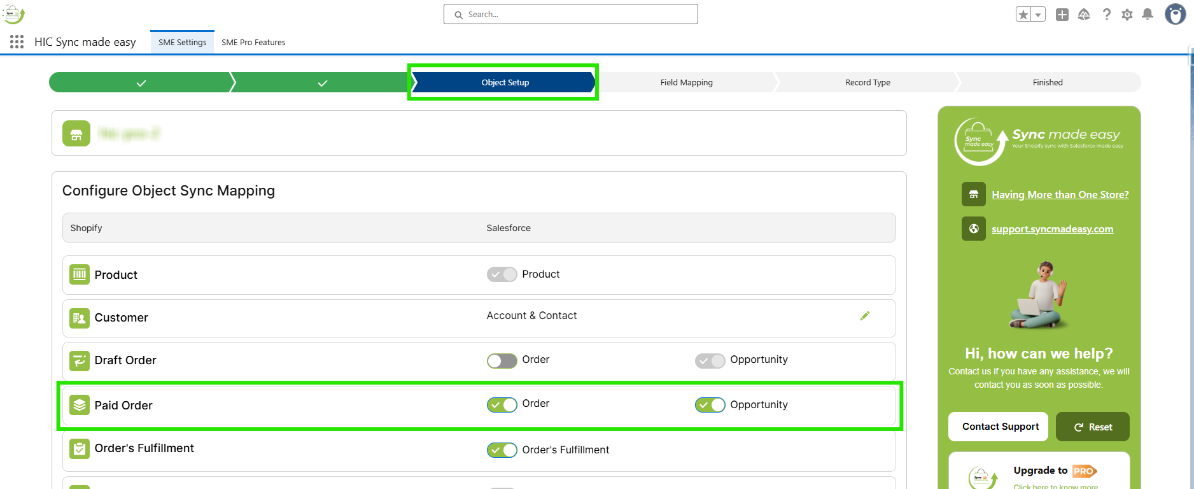
Task: Click the Paid Order row label
Action: click(123, 405)
